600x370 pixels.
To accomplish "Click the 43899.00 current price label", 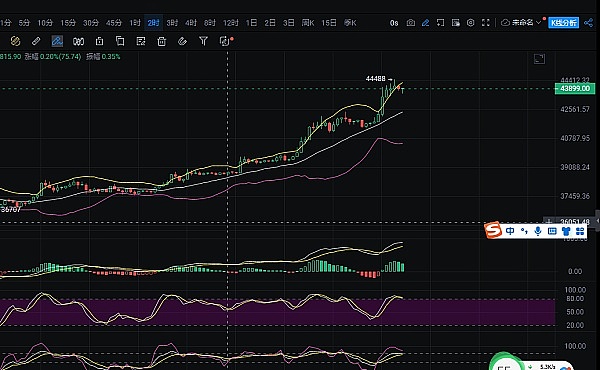I will tap(575, 89).
